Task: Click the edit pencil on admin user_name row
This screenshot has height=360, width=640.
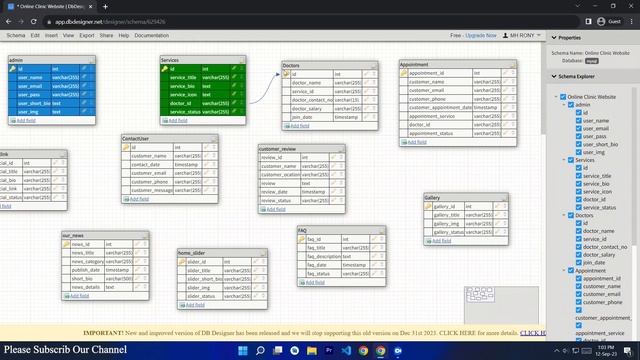Action: (x=84, y=77)
